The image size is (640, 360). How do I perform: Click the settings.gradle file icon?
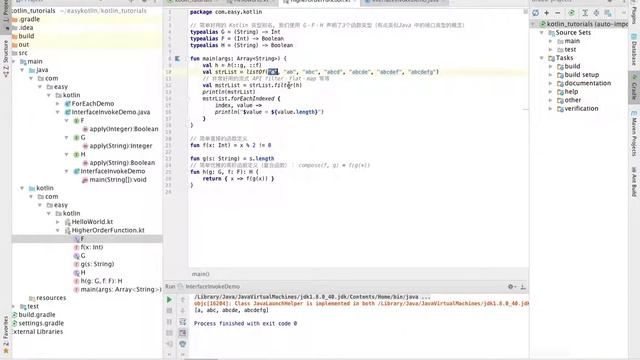click(15, 323)
